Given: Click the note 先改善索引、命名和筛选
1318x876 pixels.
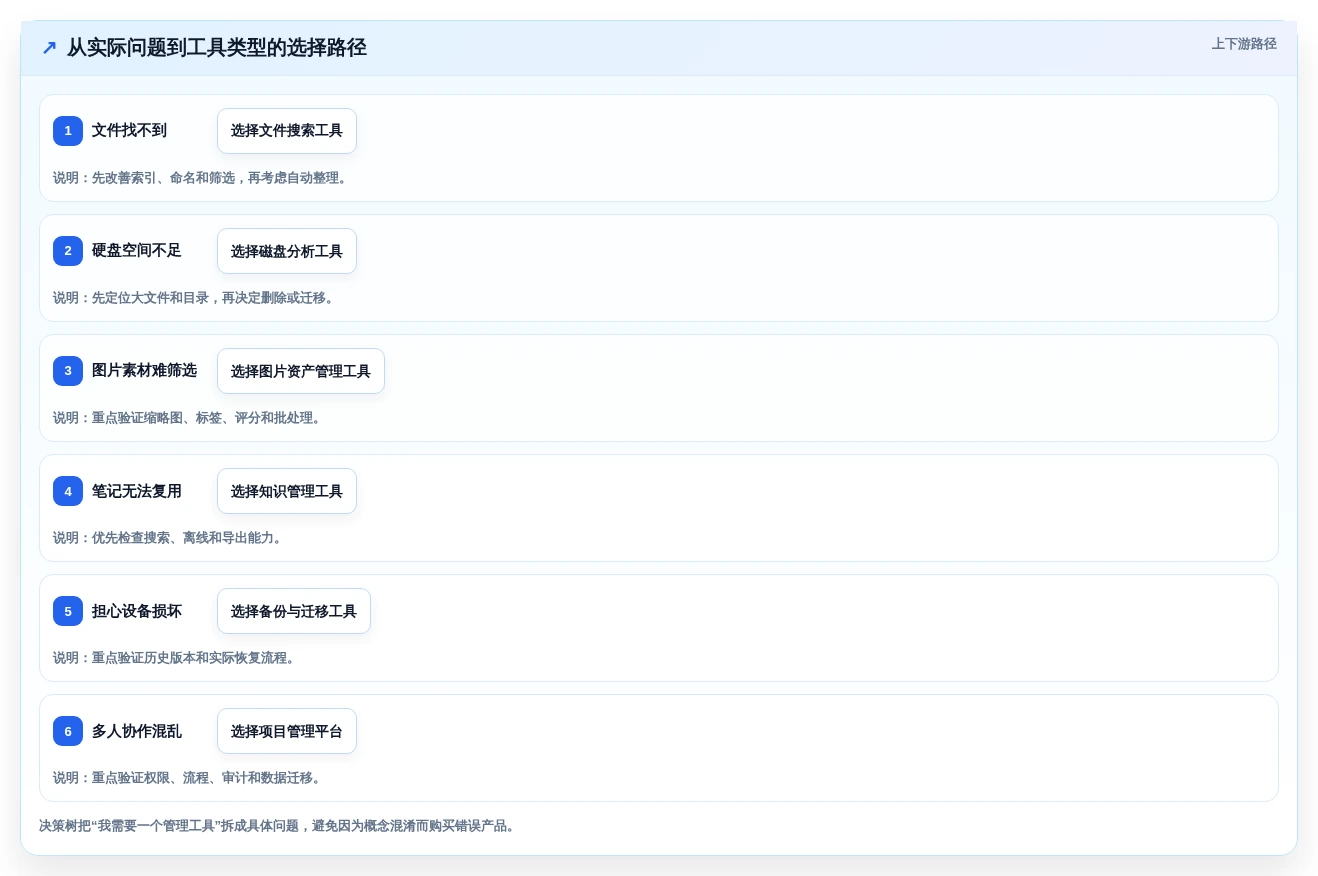Looking at the screenshot, I should tap(200, 178).
